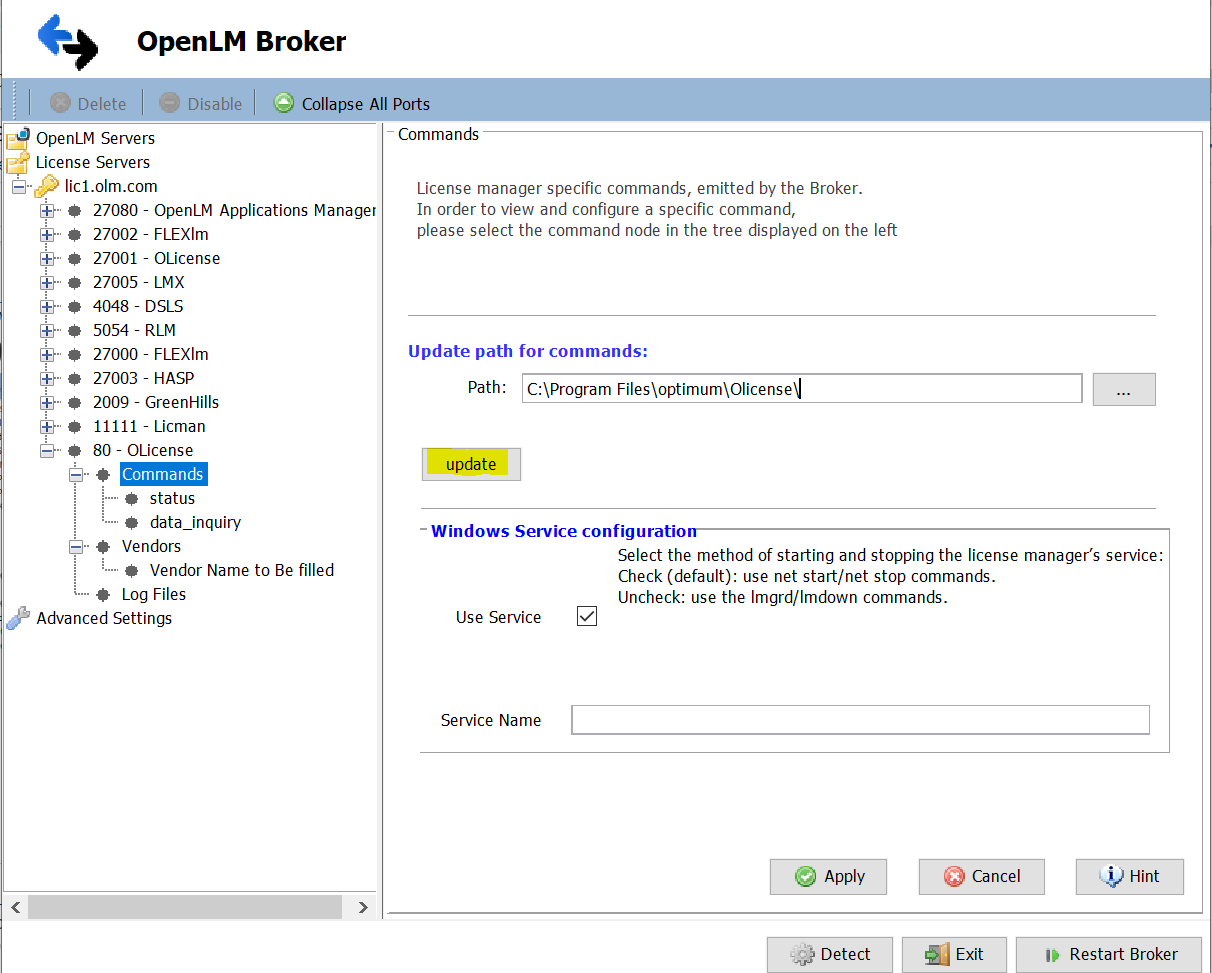Click the Disable toolbar icon

(x=170, y=103)
